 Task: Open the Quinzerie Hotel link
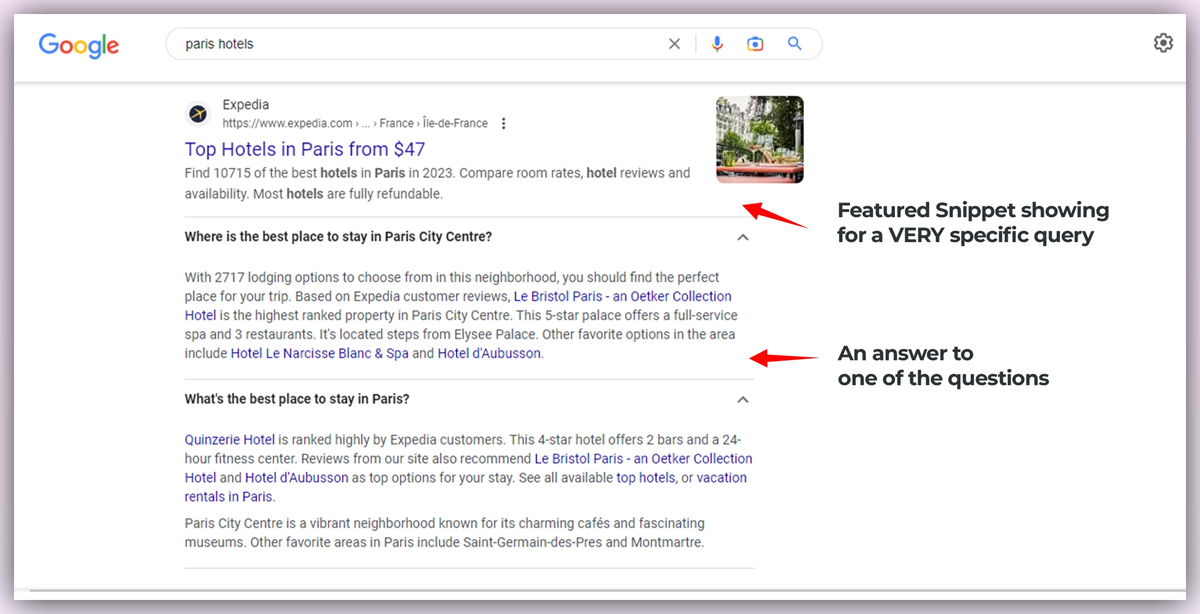229,440
